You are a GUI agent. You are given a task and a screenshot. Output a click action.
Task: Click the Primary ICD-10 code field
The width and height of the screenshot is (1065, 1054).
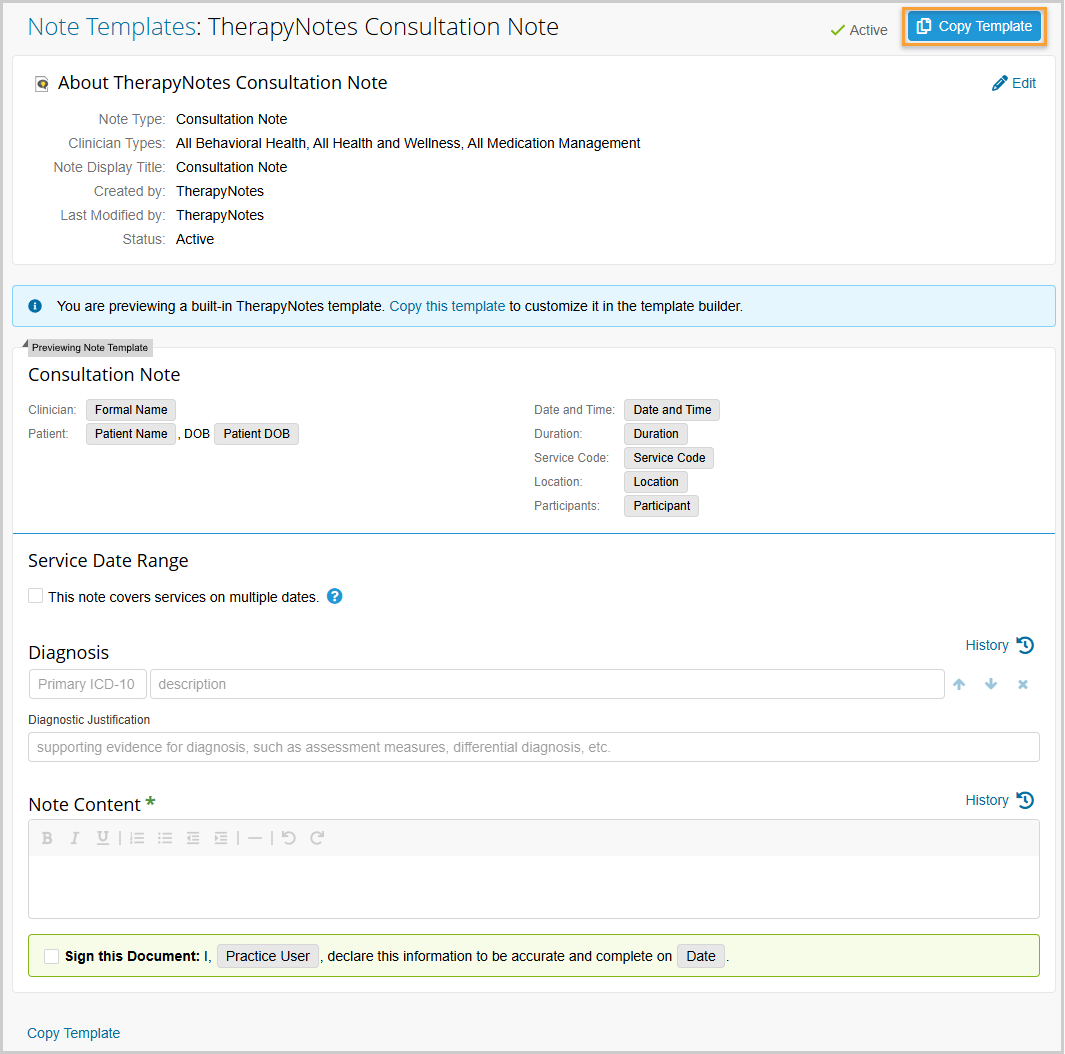(88, 684)
